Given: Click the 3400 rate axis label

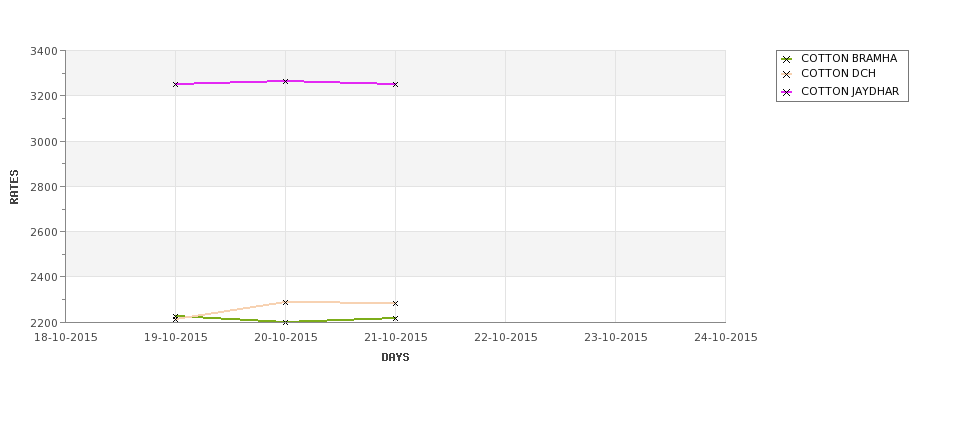Looking at the screenshot, I should click(44, 51).
